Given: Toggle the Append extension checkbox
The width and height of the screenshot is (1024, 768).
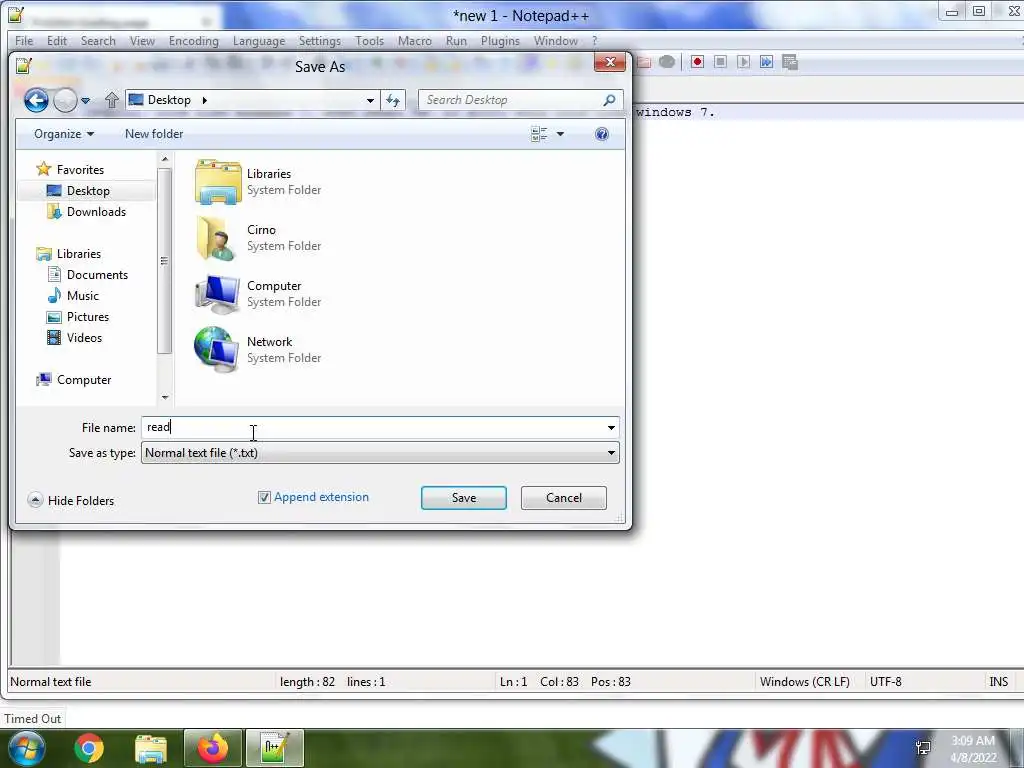Looking at the screenshot, I should coord(264,498).
